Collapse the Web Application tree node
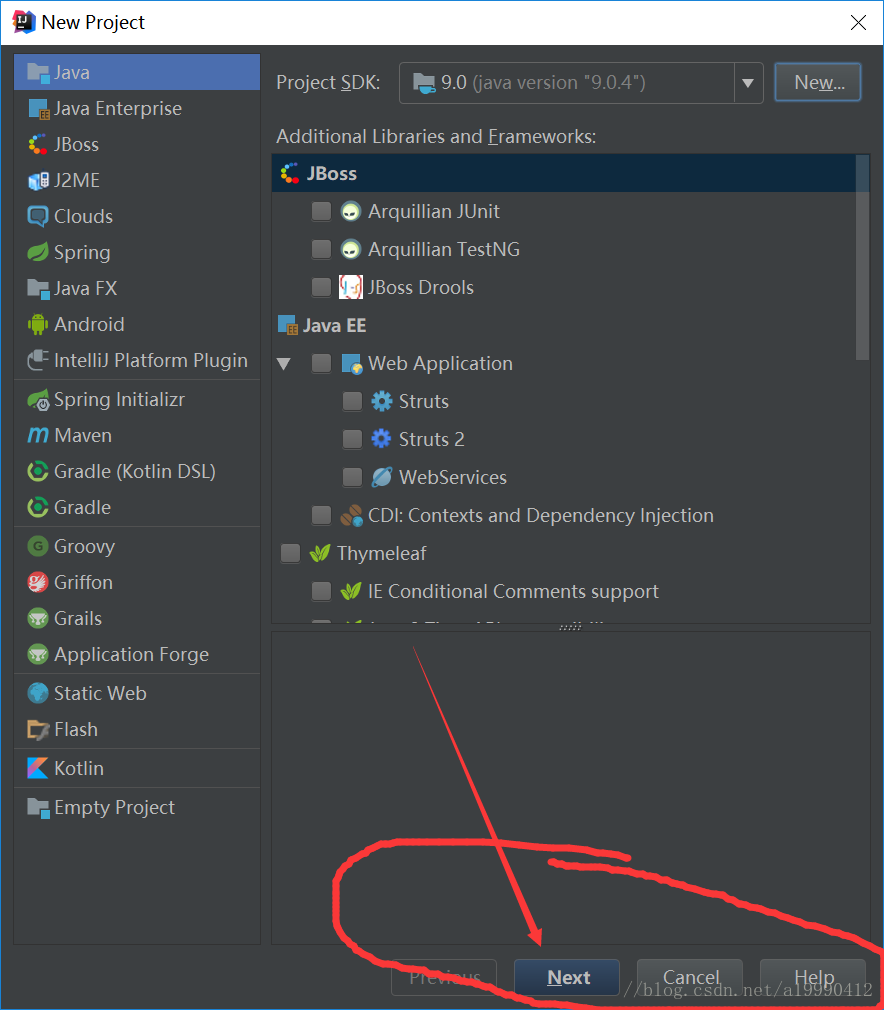Viewport: 884px width, 1010px height. point(283,364)
